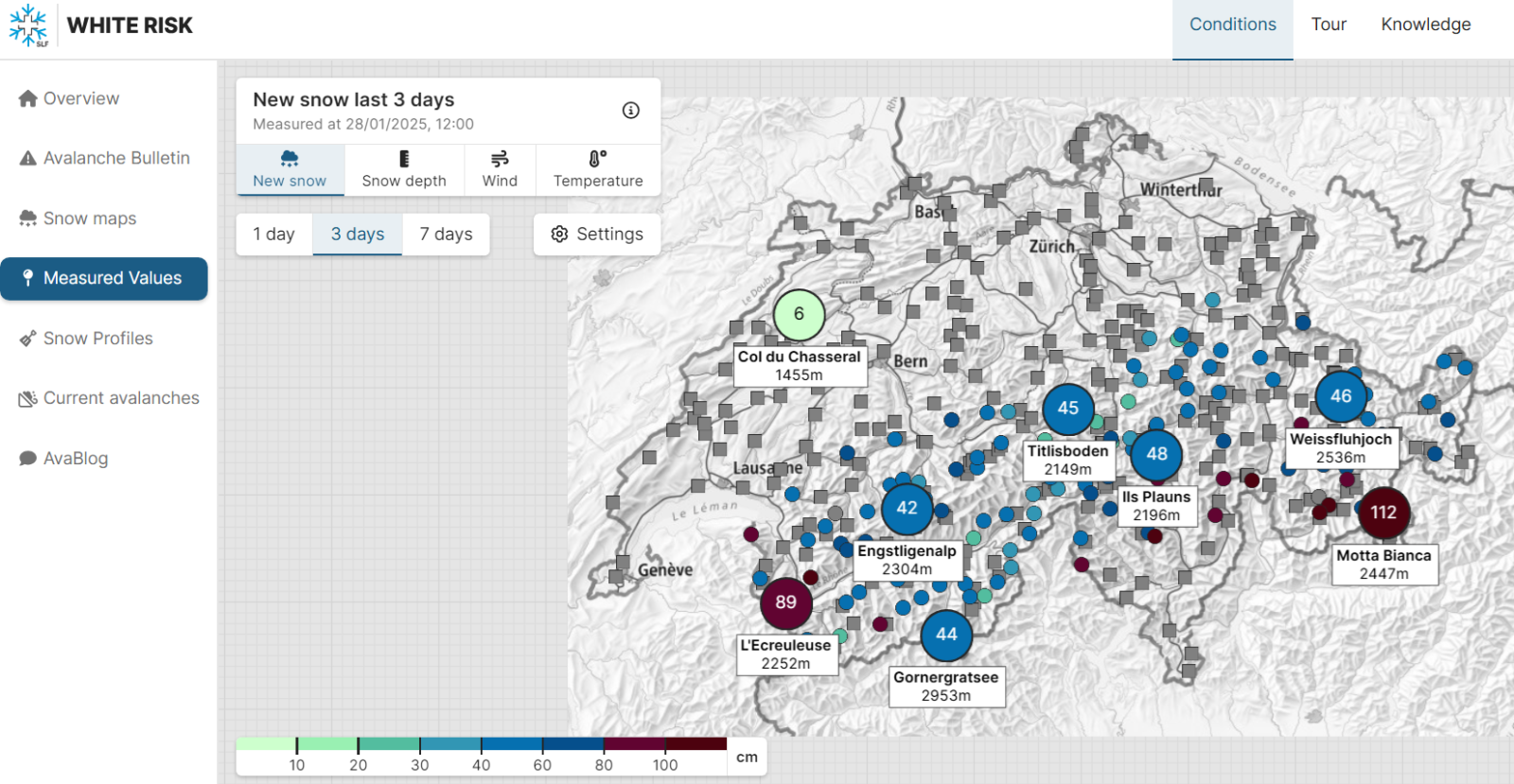
Task: Click the Motta Bianca 2447m label
Action: coord(1383,565)
